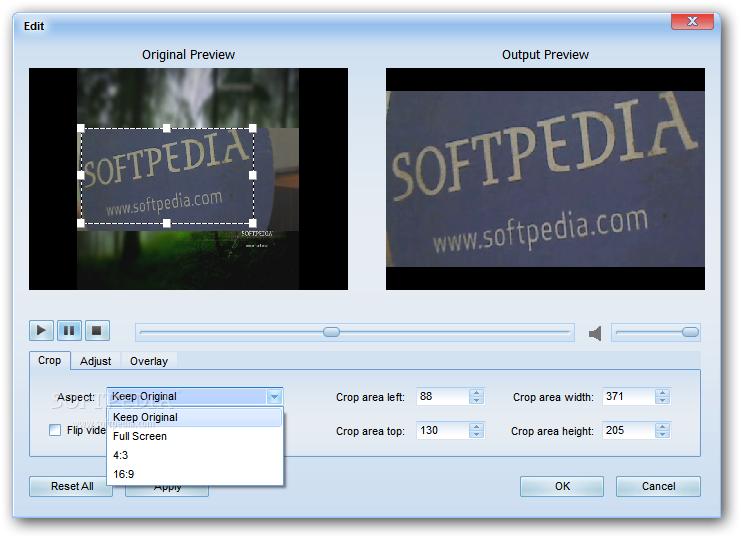
Task: Click the volume slider thumb
Action: click(x=690, y=332)
